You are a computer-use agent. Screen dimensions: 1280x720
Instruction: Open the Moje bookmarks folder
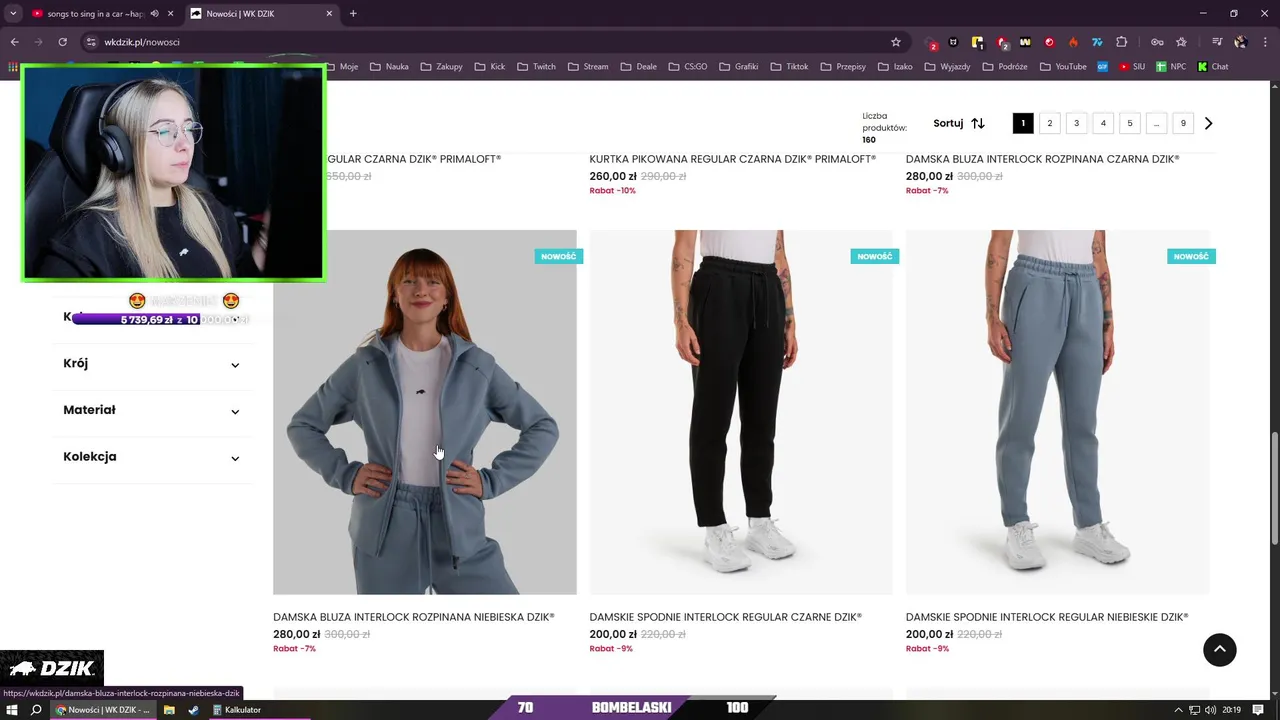[x=342, y=67]
